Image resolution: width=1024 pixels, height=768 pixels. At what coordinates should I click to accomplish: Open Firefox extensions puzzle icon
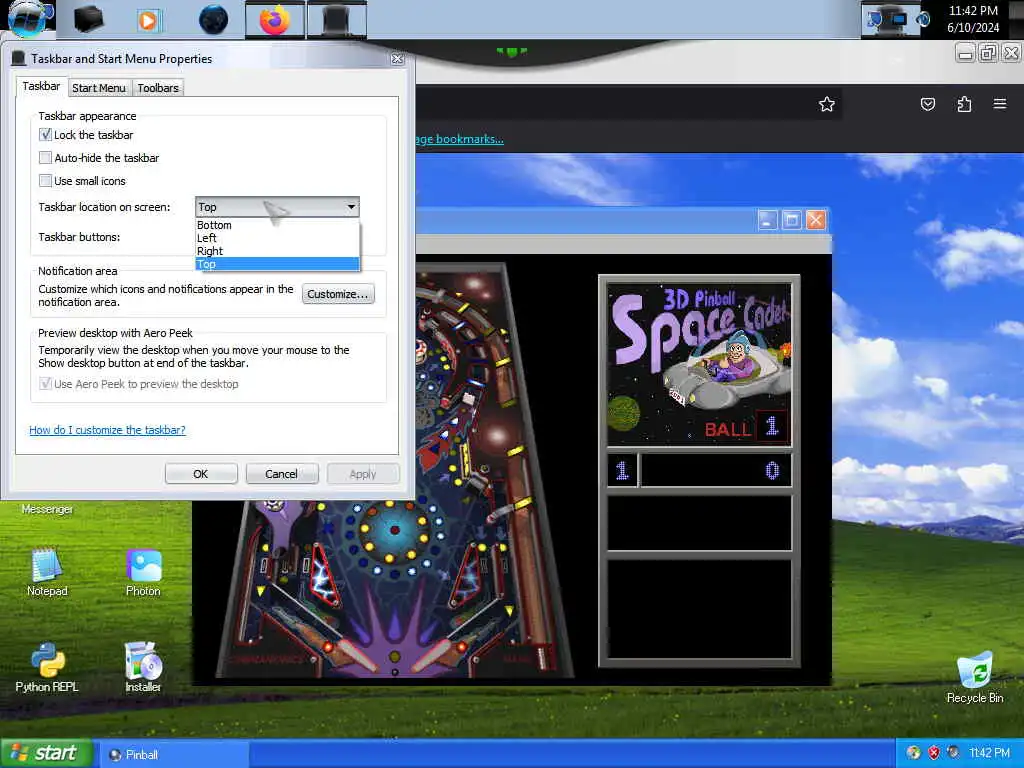pos(964,104)
